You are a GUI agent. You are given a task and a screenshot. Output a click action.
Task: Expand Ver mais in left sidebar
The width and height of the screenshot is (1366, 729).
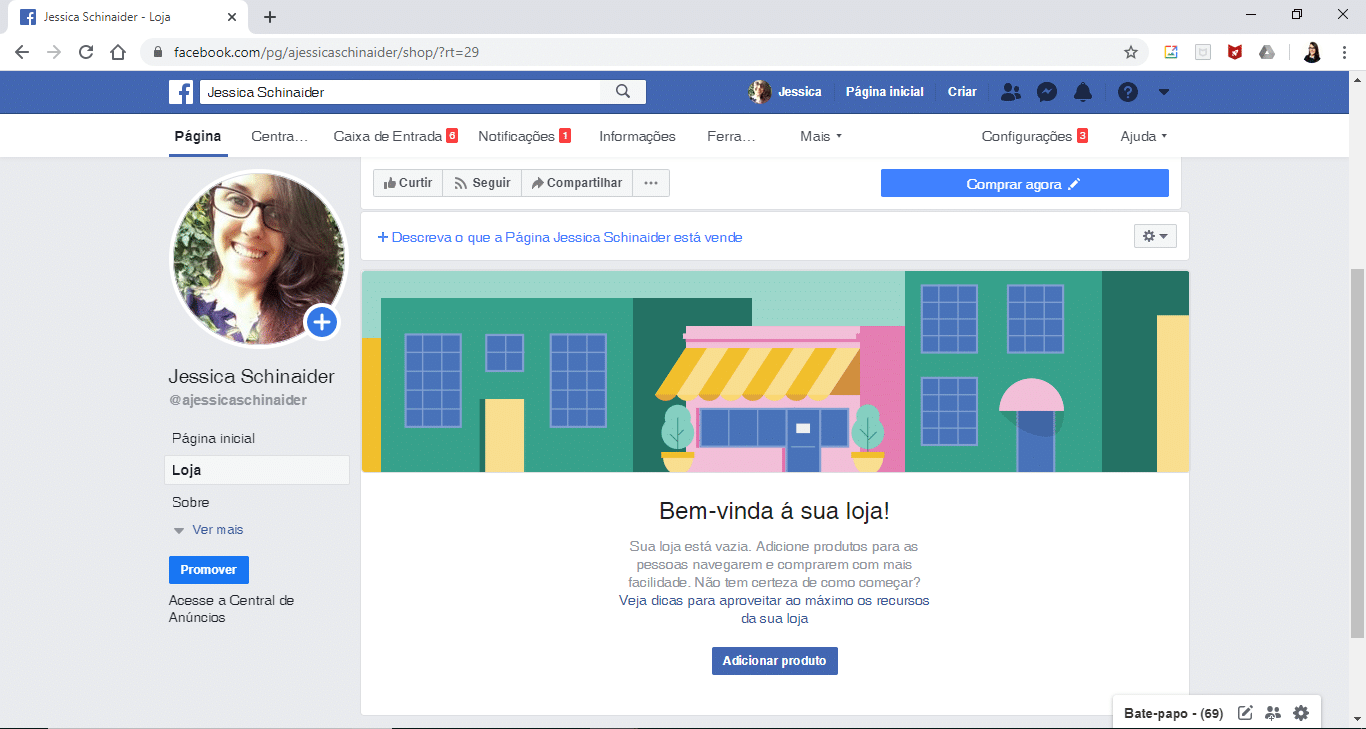click(209, 530)
